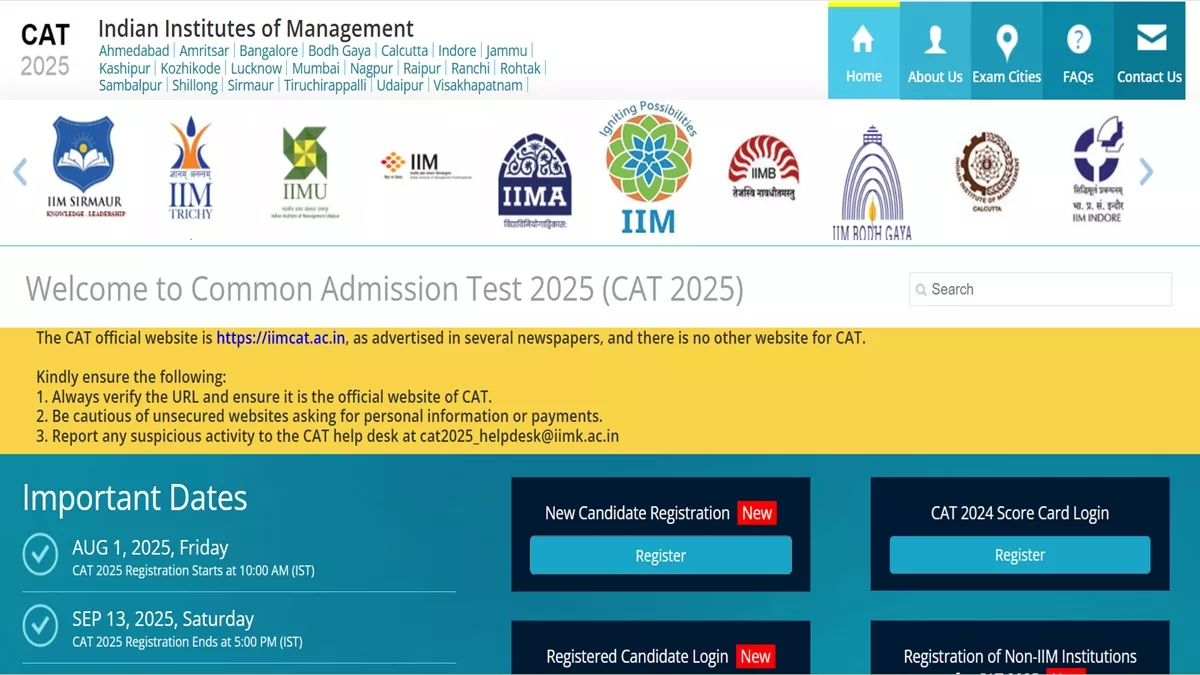The width and height of the screenshot is (1200, 675).
Task: Click the IIMU Udaipur logo
Action: tap(304, 171)
